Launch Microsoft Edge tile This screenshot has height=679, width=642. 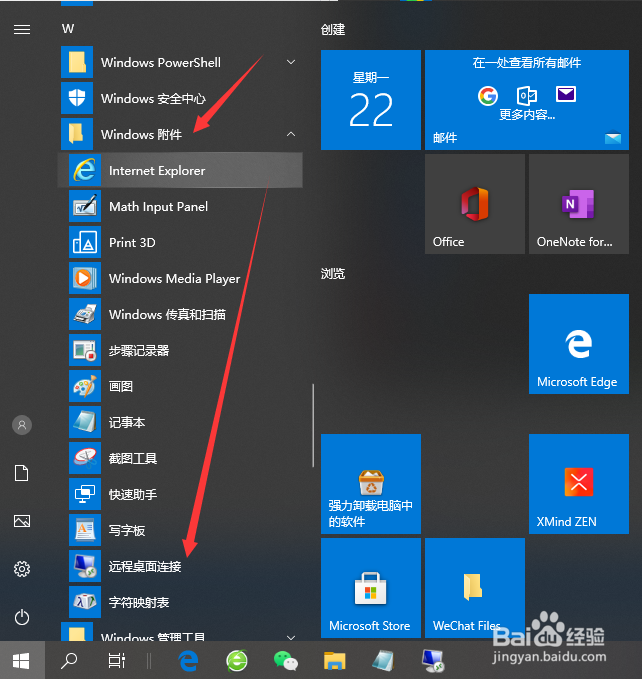click(579, 344)
